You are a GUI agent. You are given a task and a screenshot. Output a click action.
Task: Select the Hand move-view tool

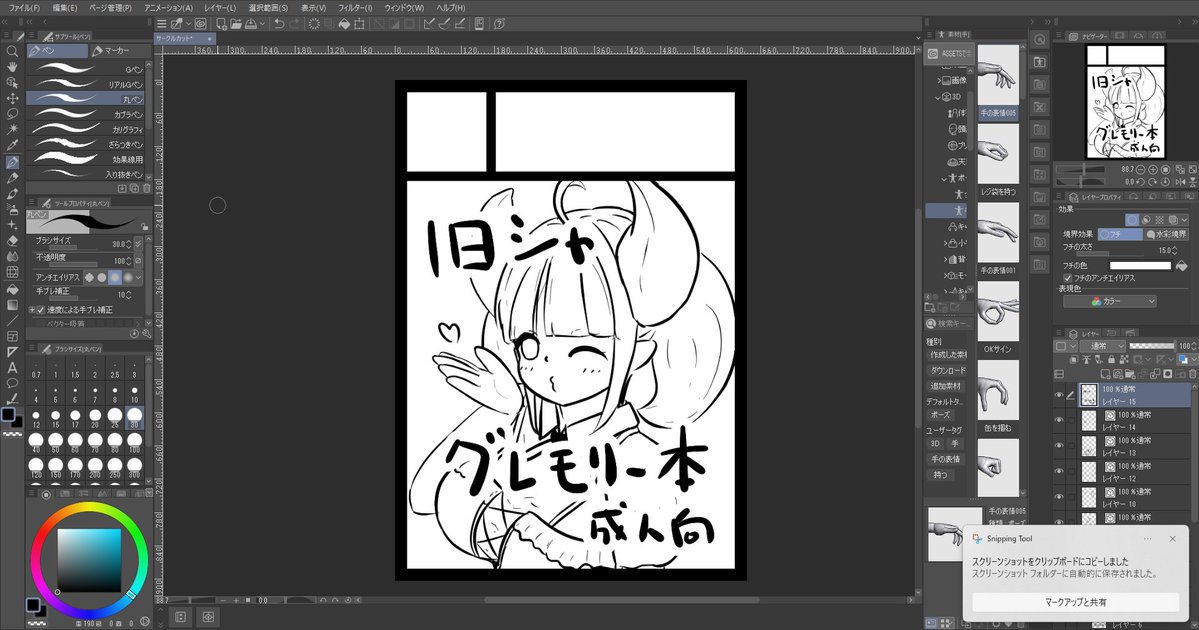pyautogui.click(x=12, y=67)
